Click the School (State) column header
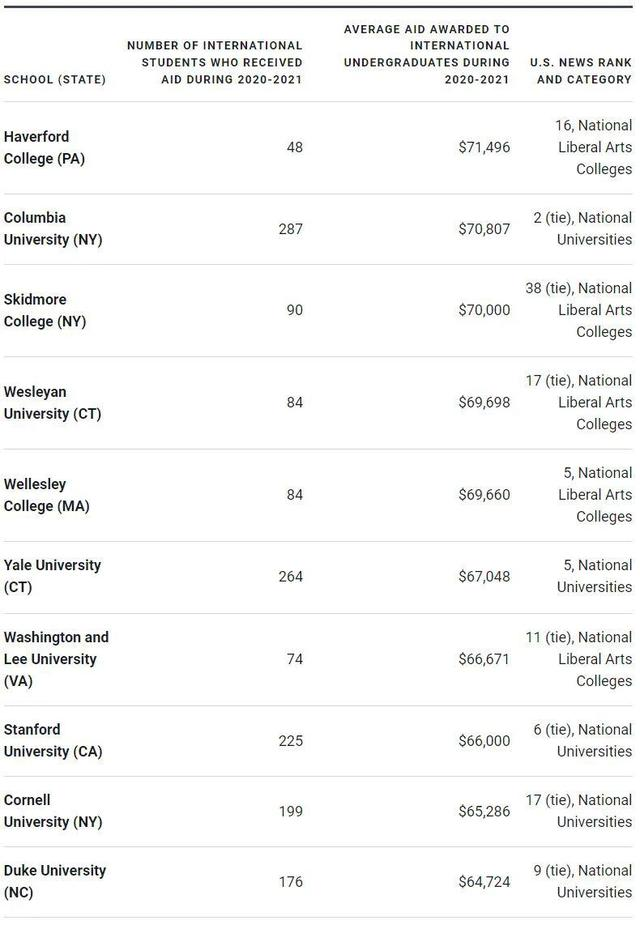The width and height of the screenshot is (640, 929). [55, 80]
